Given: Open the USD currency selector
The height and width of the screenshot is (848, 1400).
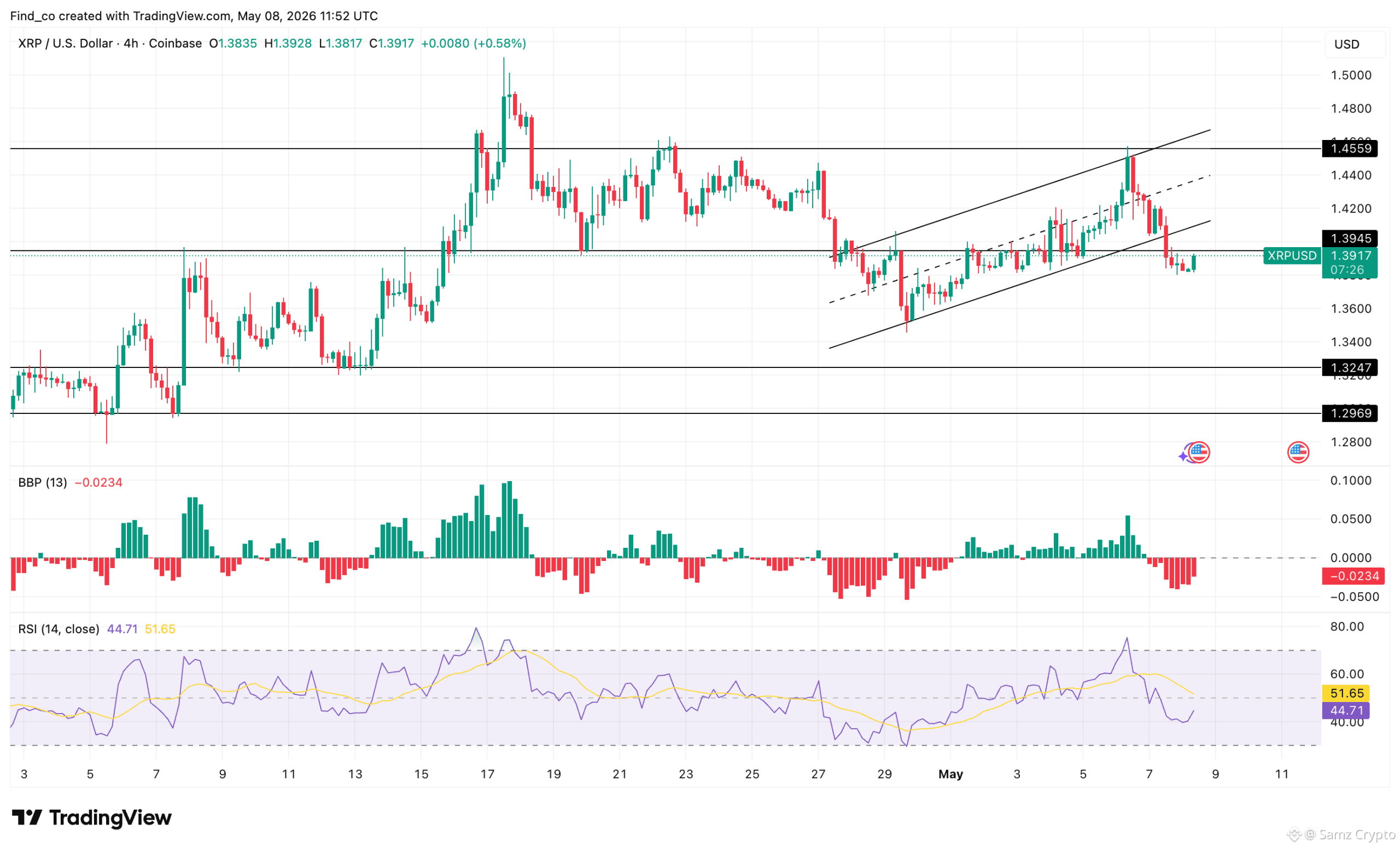Looking at the screenshot, I should point(1355,44).
